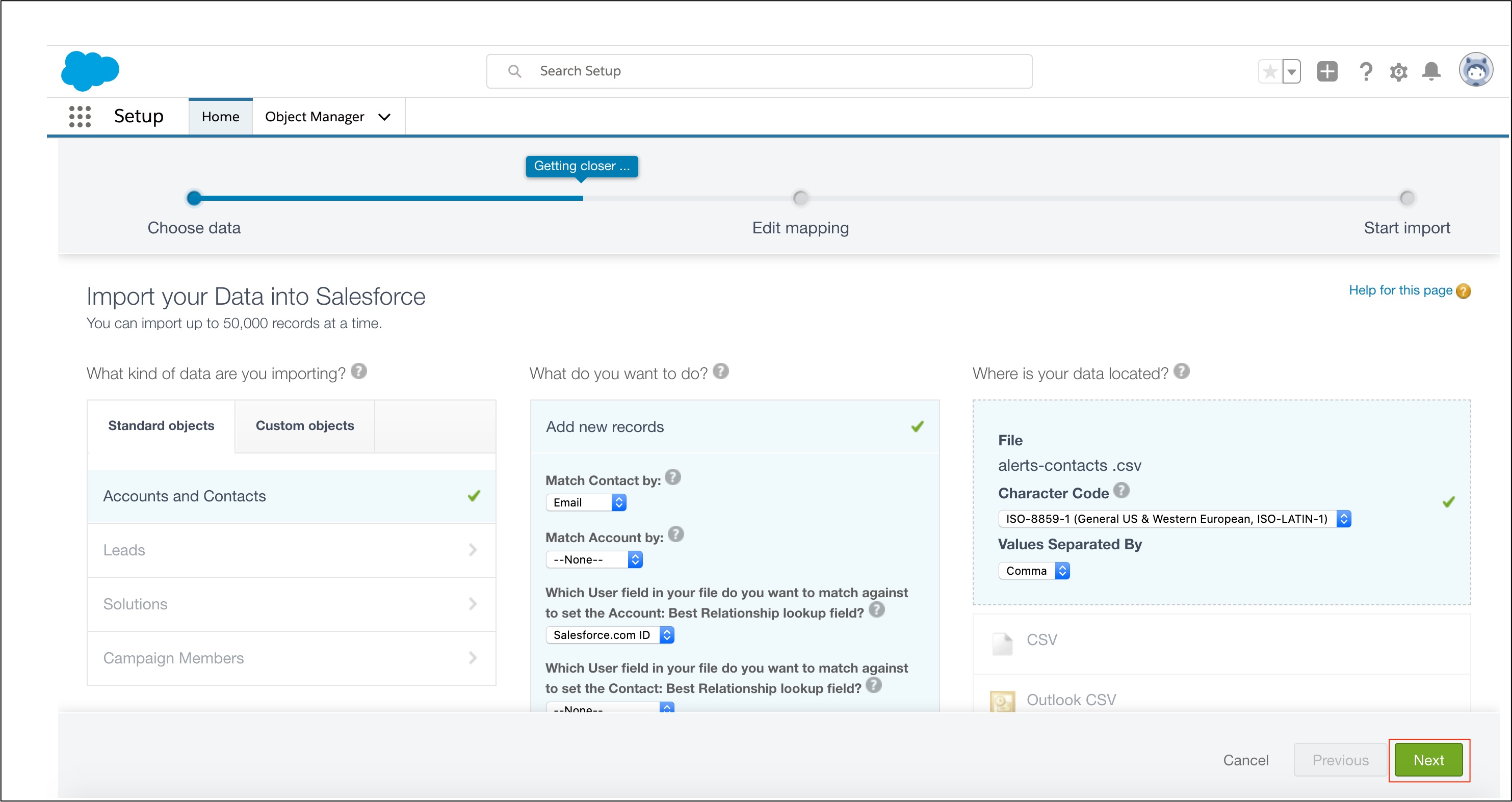Expand the favorites list dropdown arrow
The width and height of the screenshot is (1512, 802).
(1291, 71)
